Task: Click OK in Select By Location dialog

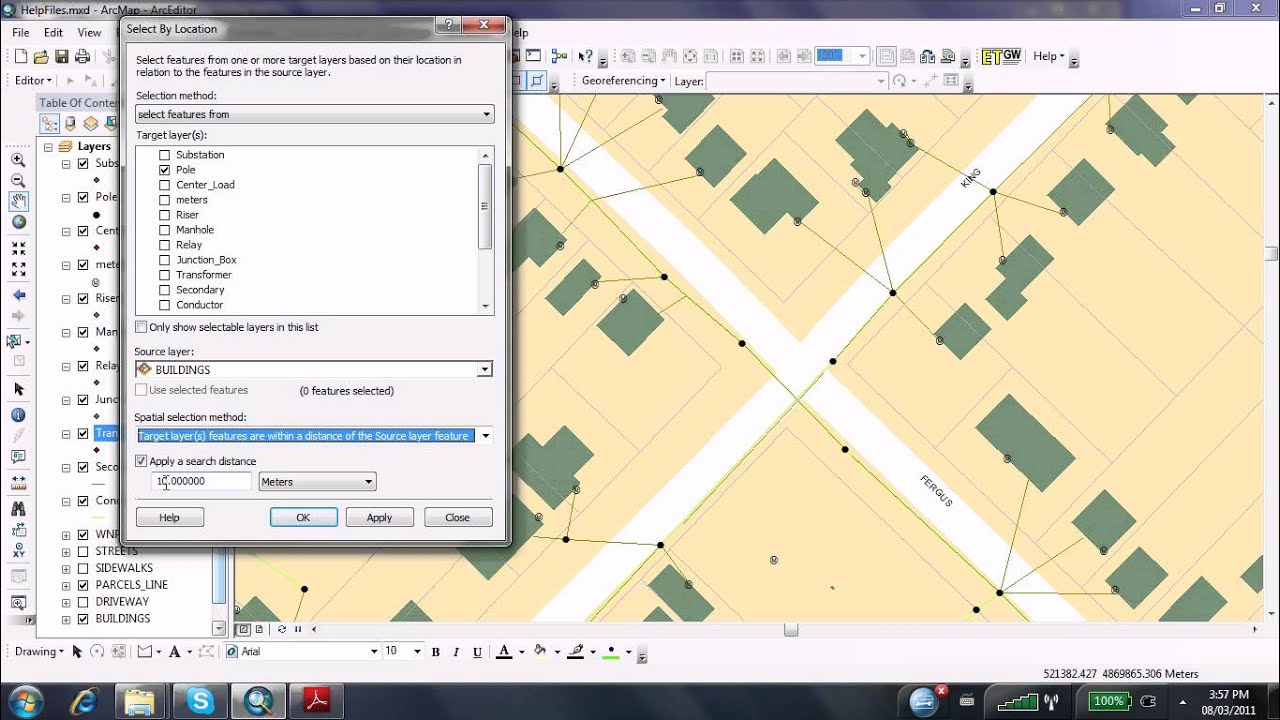Action: (x=303, y=517)
